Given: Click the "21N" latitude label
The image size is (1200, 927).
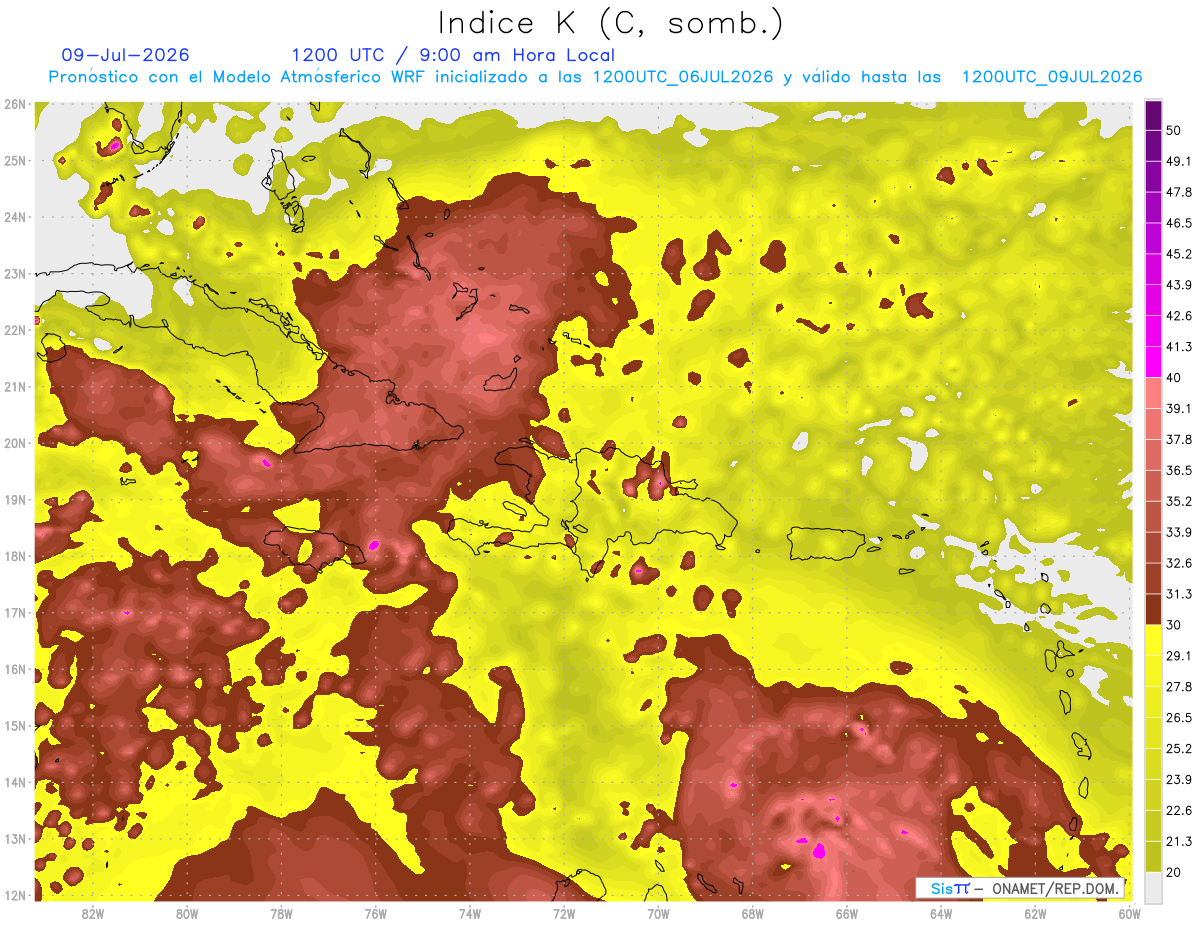Looking at the screenshot, I should (15, 387).
